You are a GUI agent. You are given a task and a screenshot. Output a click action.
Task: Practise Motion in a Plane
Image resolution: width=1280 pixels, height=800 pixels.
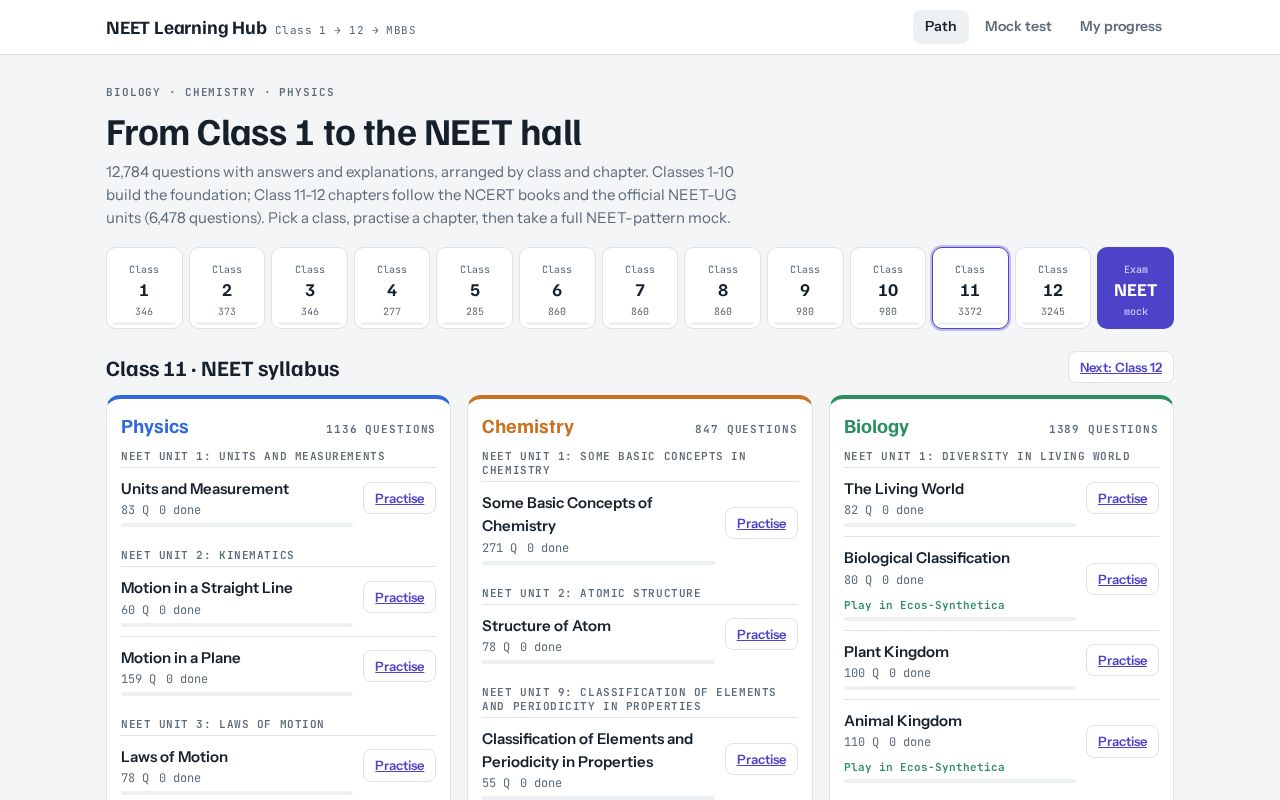pos(399,666)
